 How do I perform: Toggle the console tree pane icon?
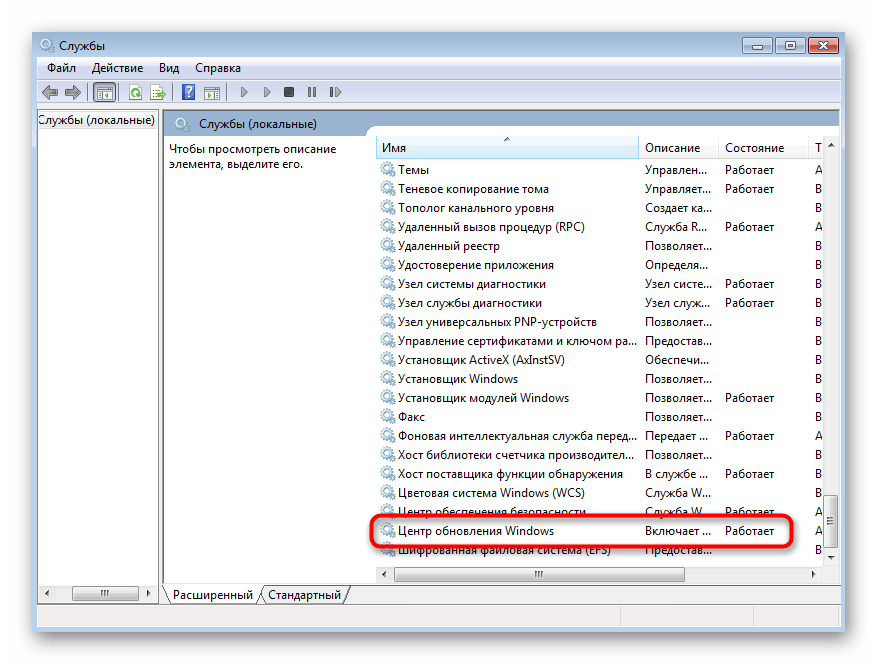105,92
